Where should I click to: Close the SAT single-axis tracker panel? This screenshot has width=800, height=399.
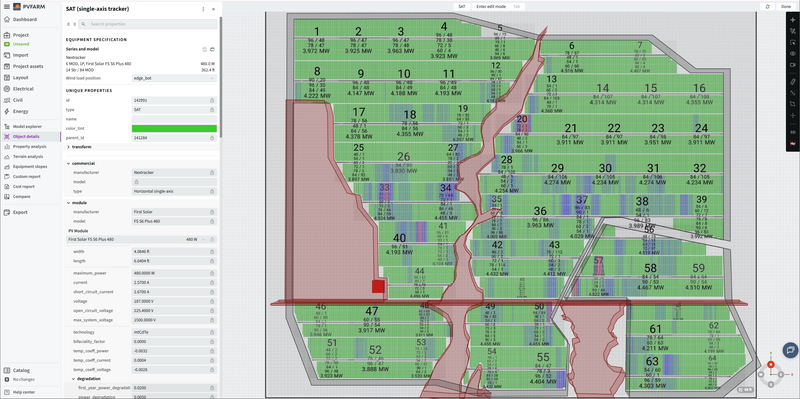[x=213, y=9]
